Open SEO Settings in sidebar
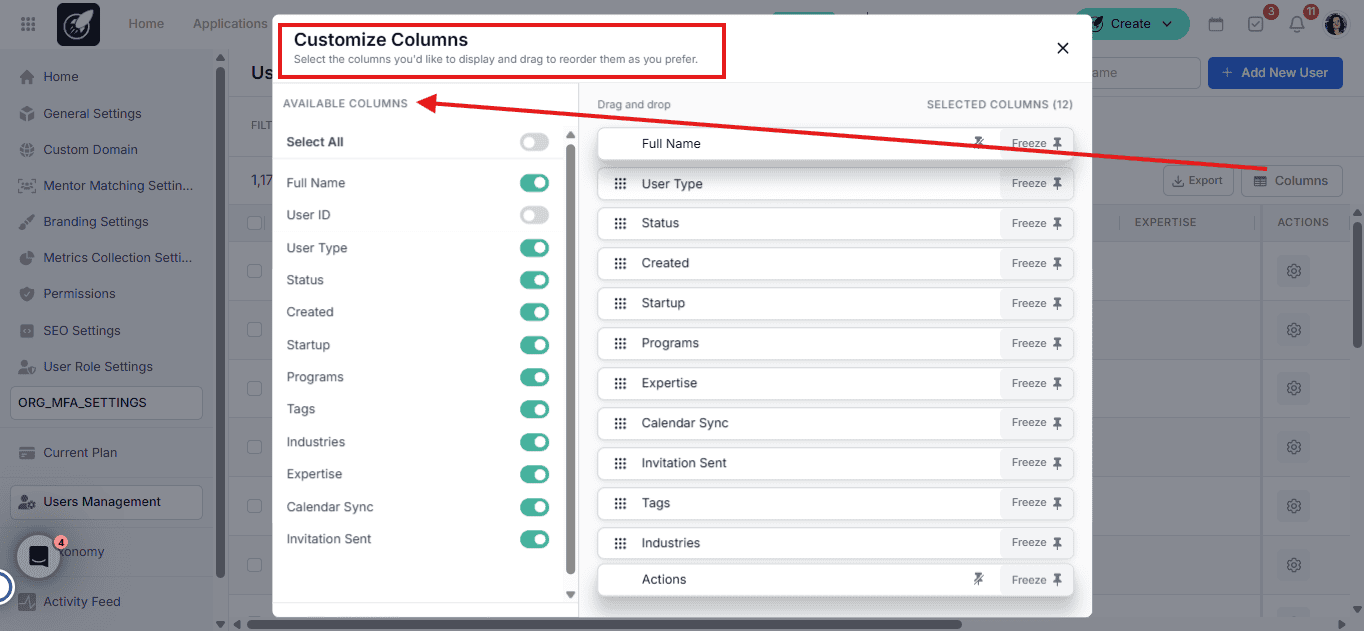1364x631 pixels. pos(81,331)
